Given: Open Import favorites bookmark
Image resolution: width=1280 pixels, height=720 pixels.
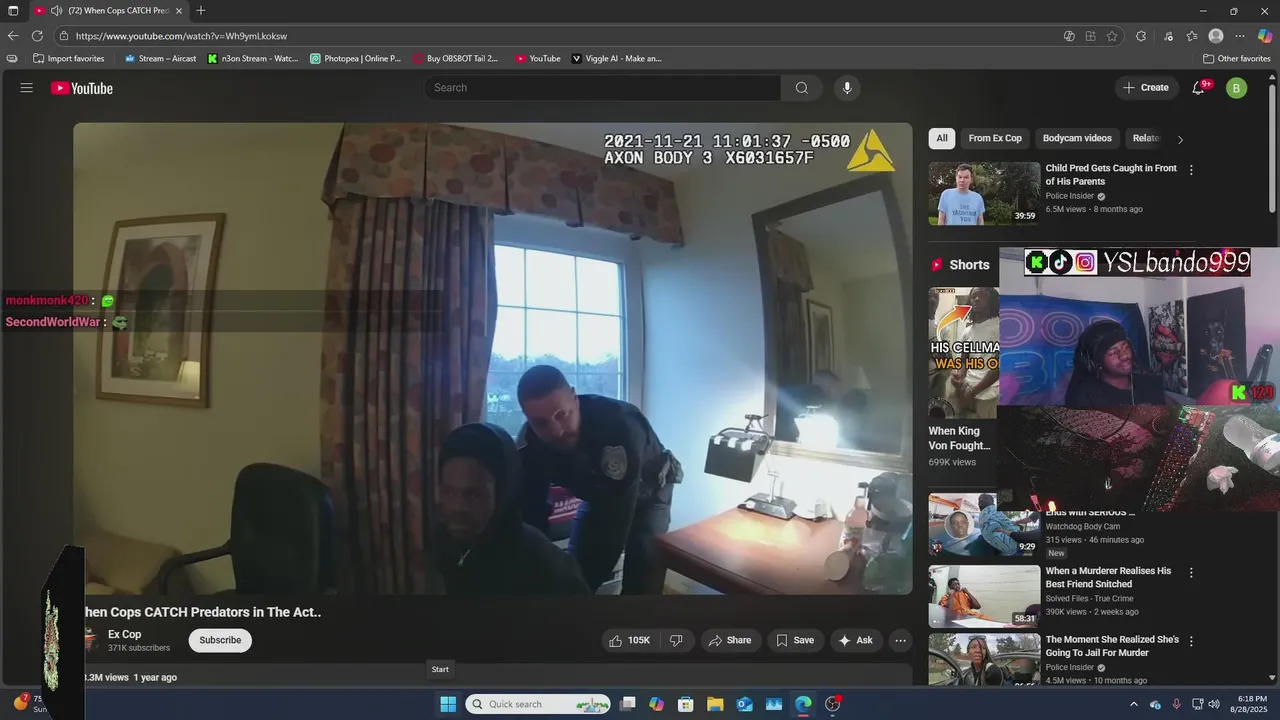Looking at the screenshot, I should pyautogui.click(x=68, y=59).
